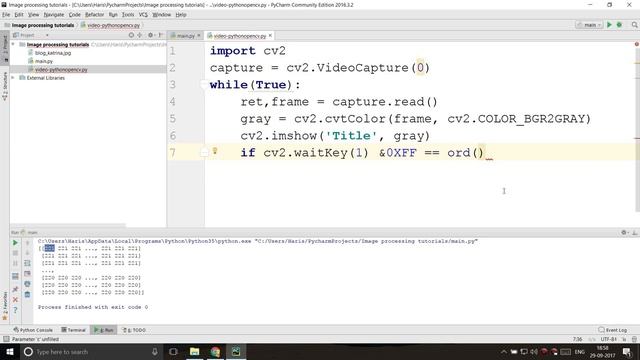
Task: Open Run panel gear settings
Action: click(x=624, y=232)
